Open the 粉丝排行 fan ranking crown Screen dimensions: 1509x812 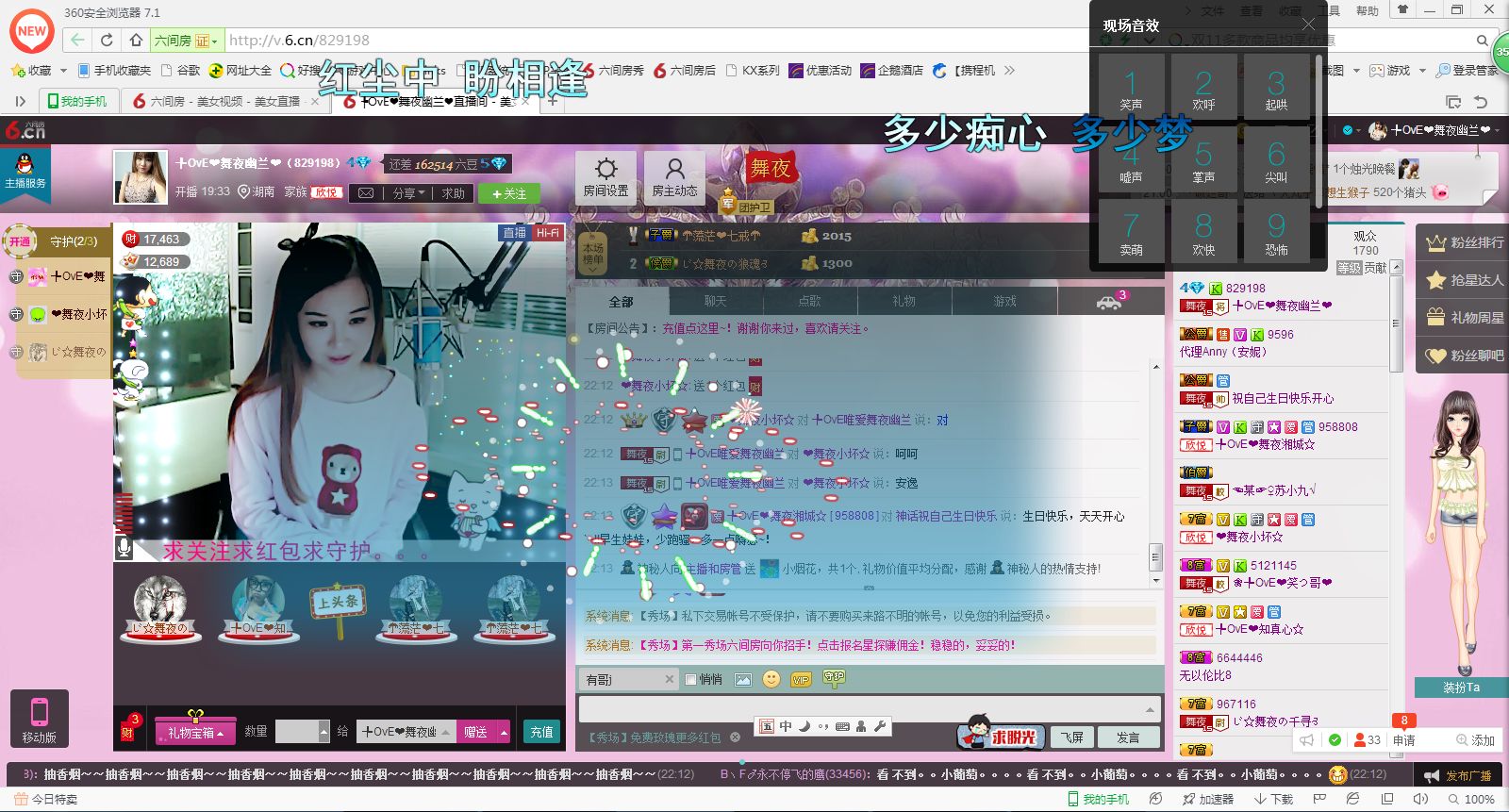1465,242
